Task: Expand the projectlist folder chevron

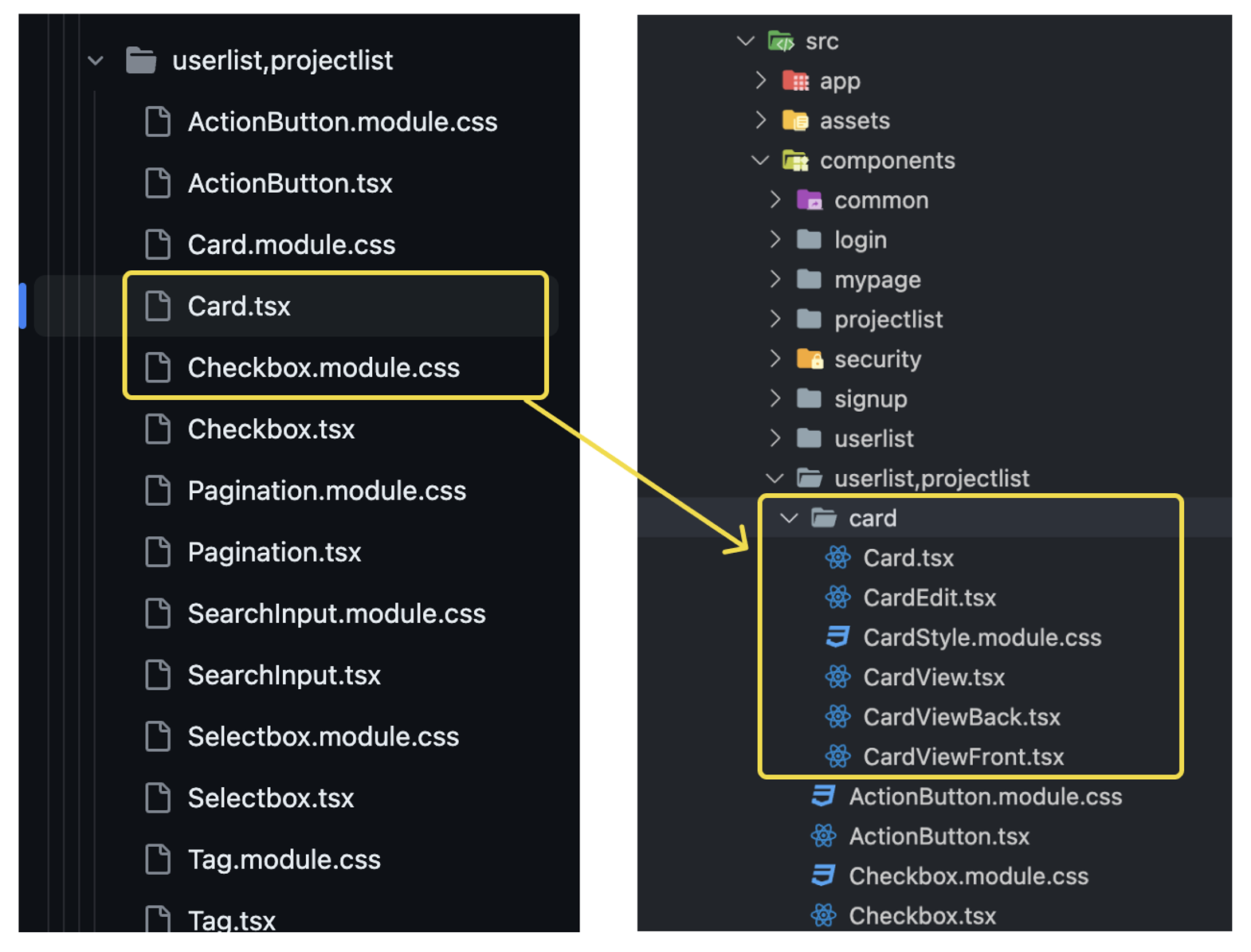Action: 775,319
